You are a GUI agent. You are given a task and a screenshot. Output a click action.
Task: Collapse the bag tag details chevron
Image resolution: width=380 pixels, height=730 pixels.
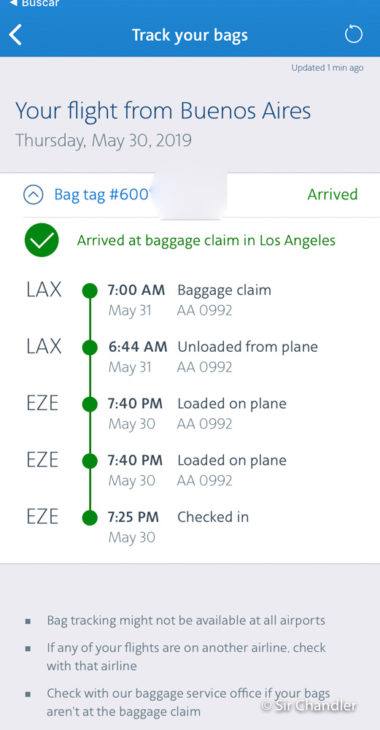click(x=33, y=195)
